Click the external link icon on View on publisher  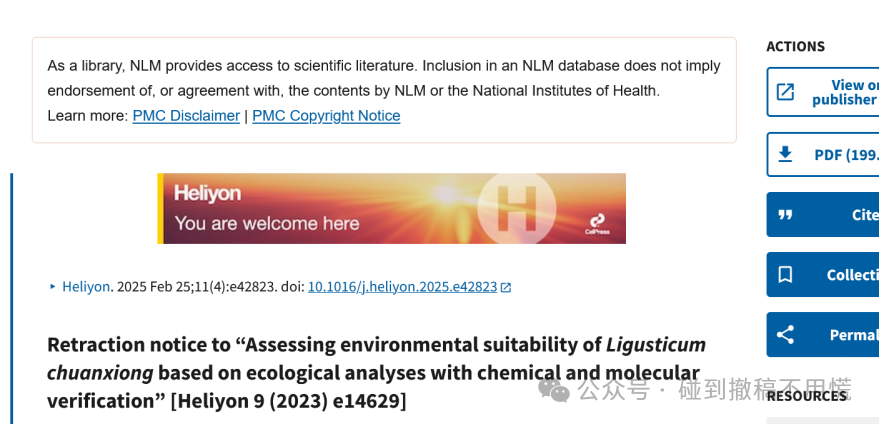pyautogui.click(x=785, y=92)
